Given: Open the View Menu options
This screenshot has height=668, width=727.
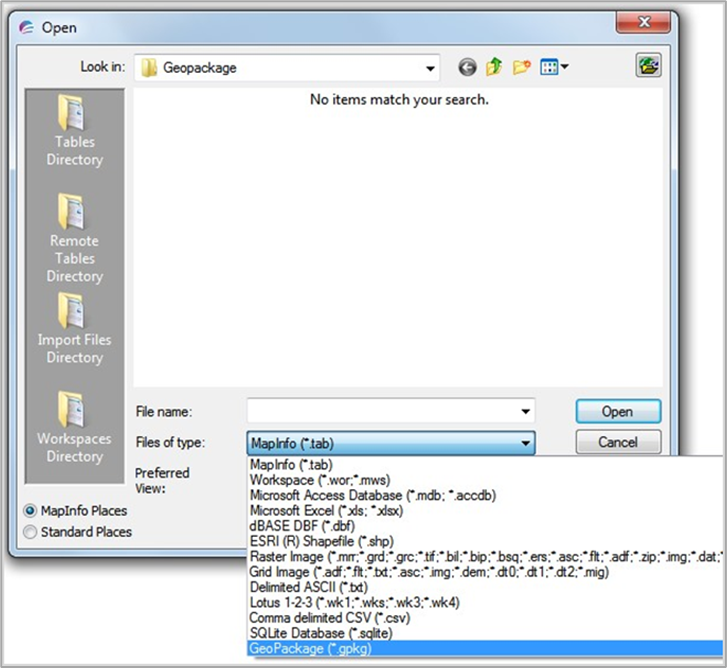Looking at the screenshot, I should pyautogui.click(x=554, y=68).
